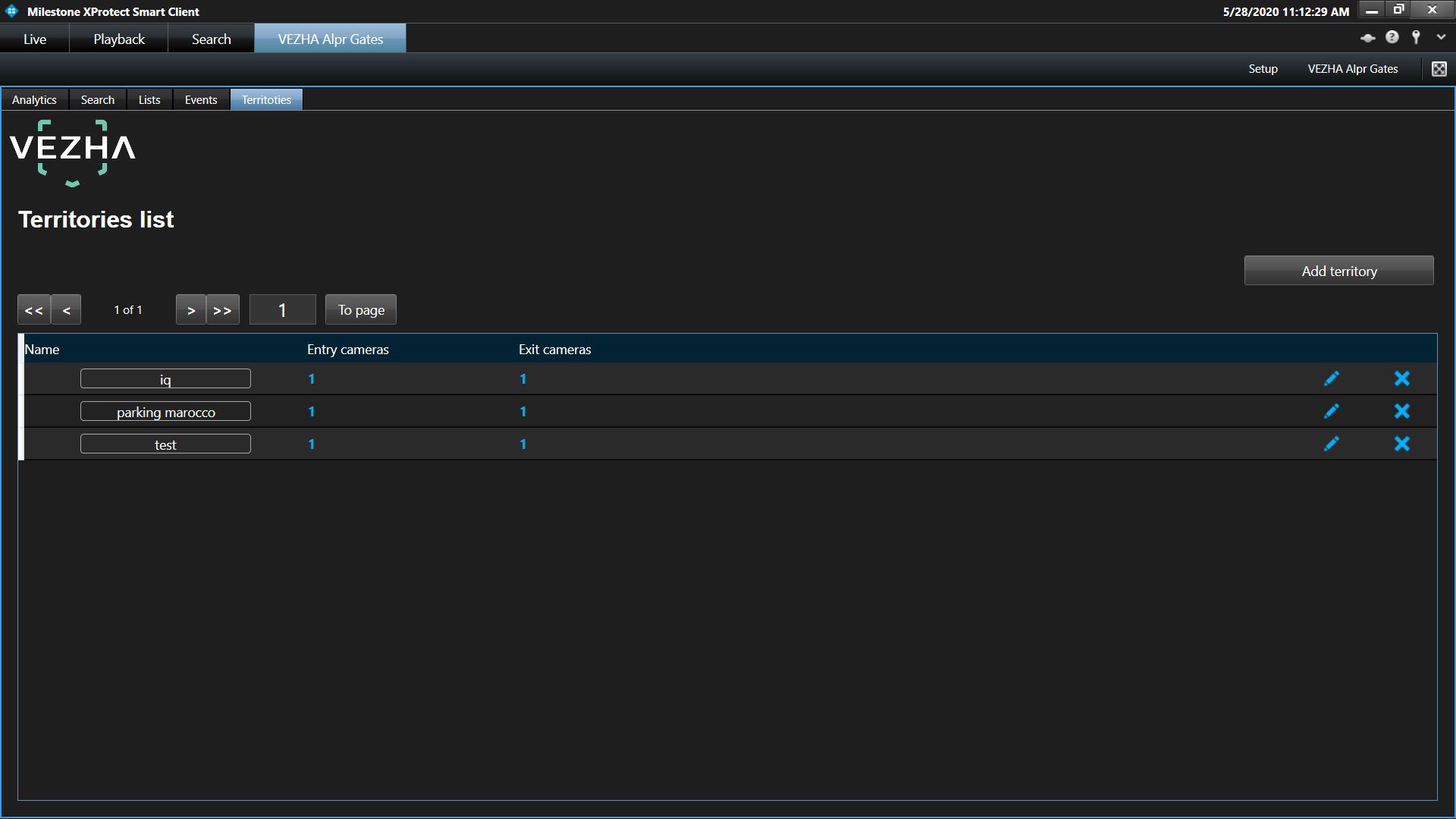Click exit cameras count for test
The width and height of the screenshot is (1456, 819).
tap(522, 444)
